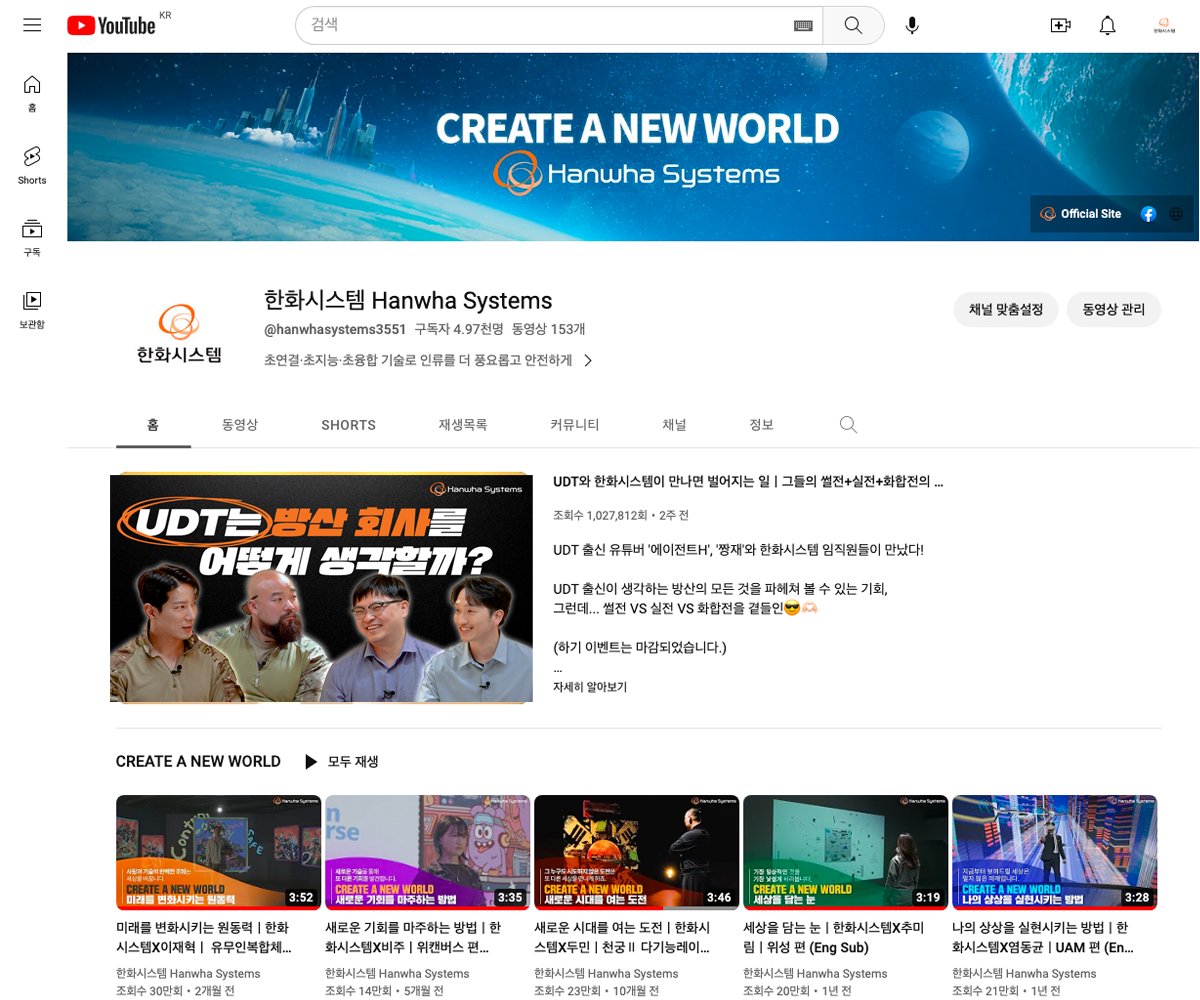The height and width of the screenshot is (1000, 1200).
Task: Click 동영상 관리 button
Action: coord(1114,310)
